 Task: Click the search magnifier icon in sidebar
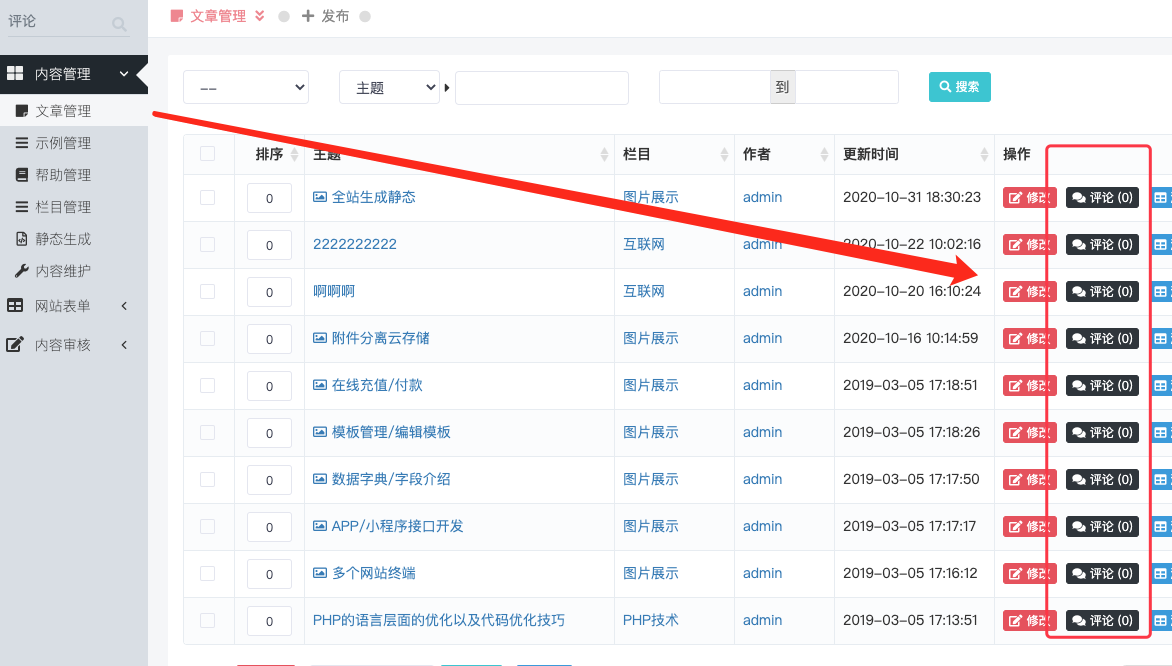tap(119, 24)
